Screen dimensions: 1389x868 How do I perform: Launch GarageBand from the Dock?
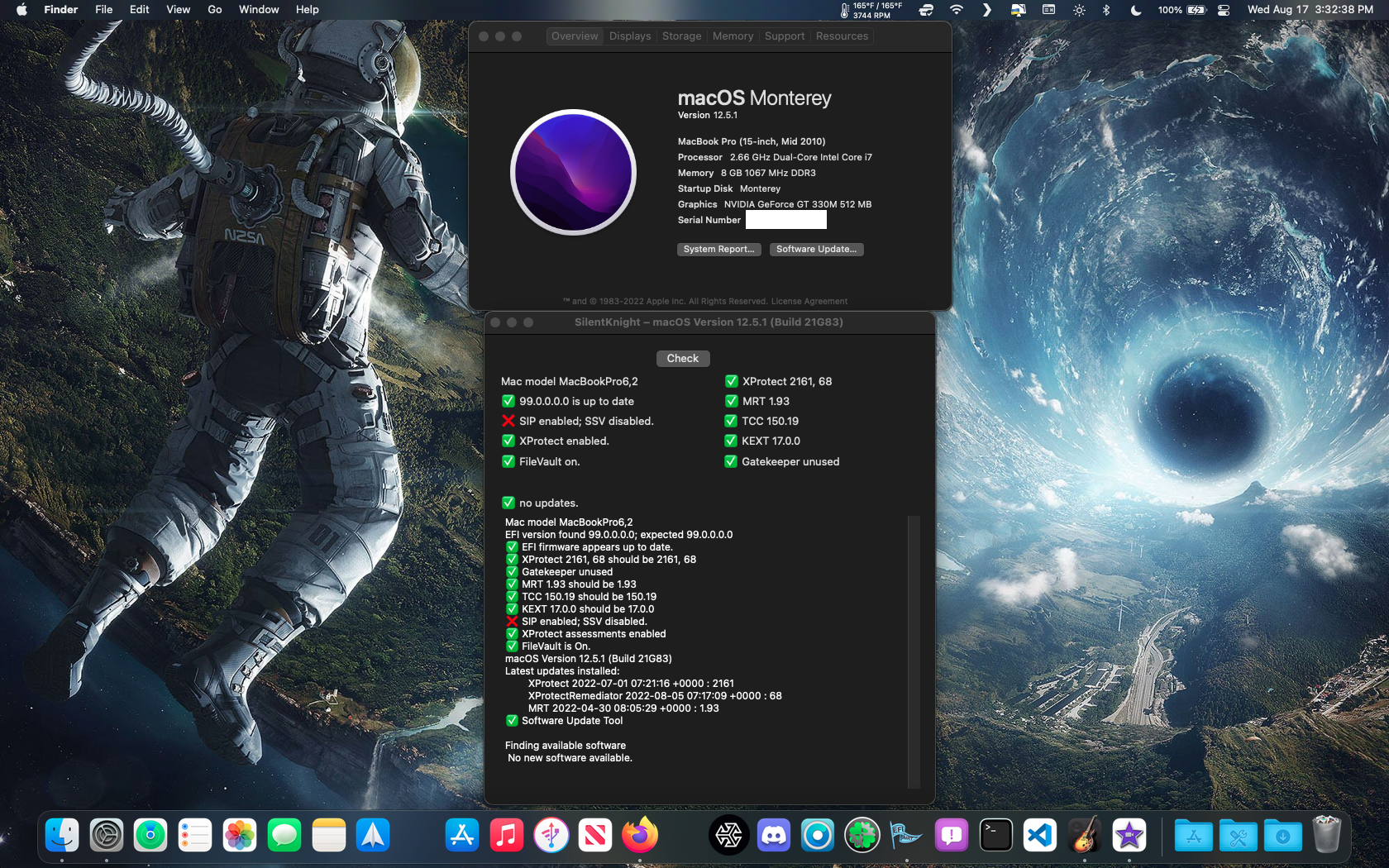tap(1085, 836)
